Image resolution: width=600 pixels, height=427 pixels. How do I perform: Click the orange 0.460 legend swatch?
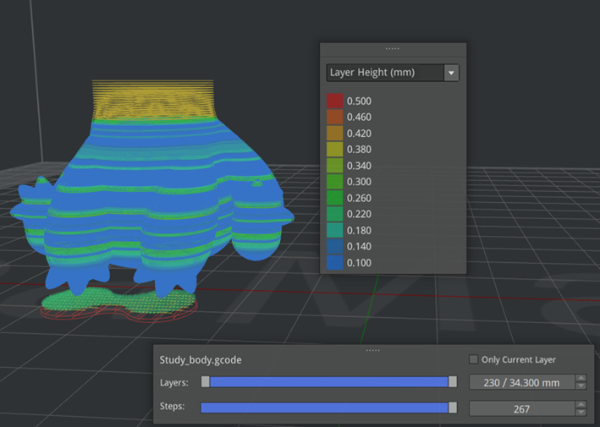(x=335, y=117)
